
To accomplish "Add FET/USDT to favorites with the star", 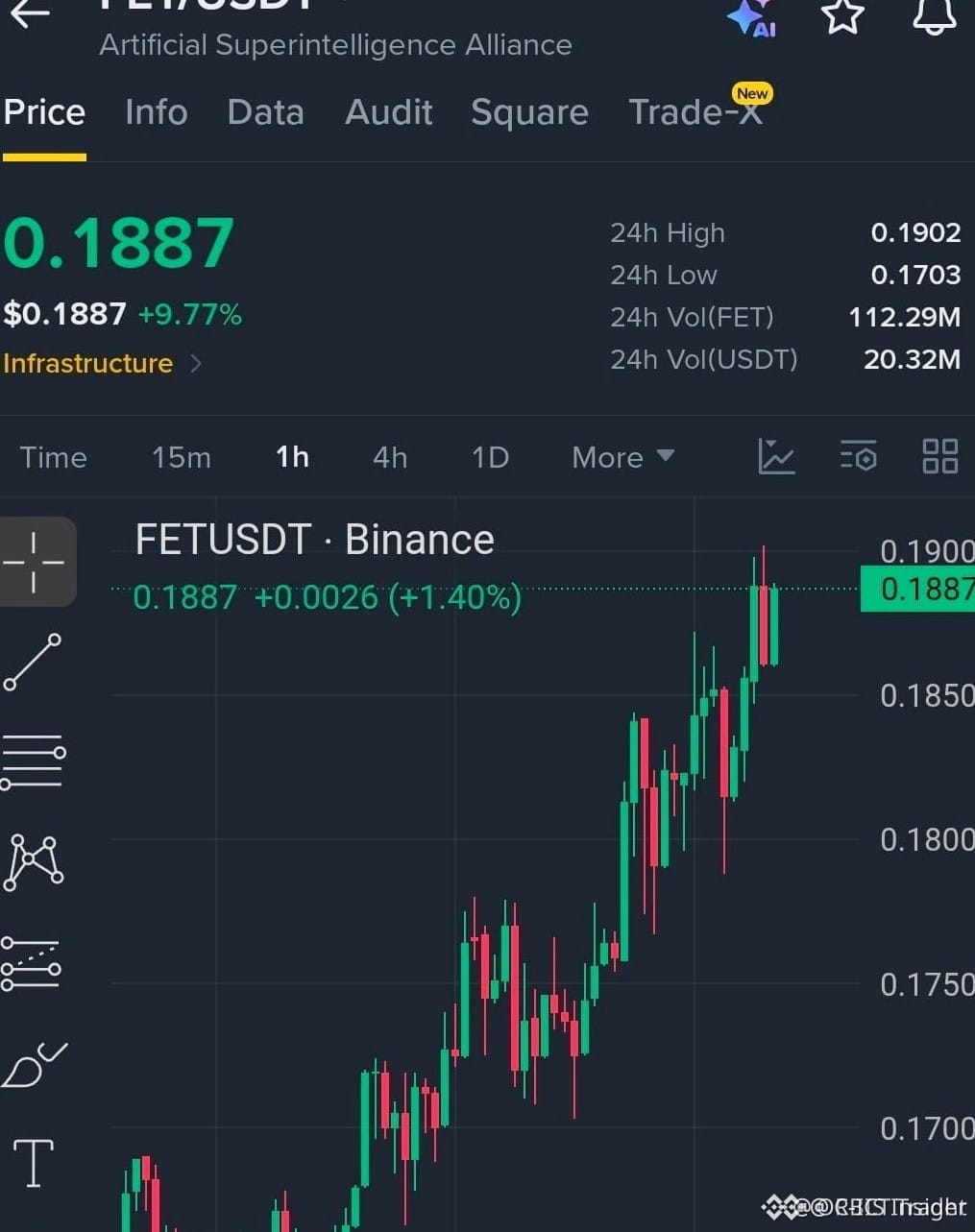I will tap(842, 15).
